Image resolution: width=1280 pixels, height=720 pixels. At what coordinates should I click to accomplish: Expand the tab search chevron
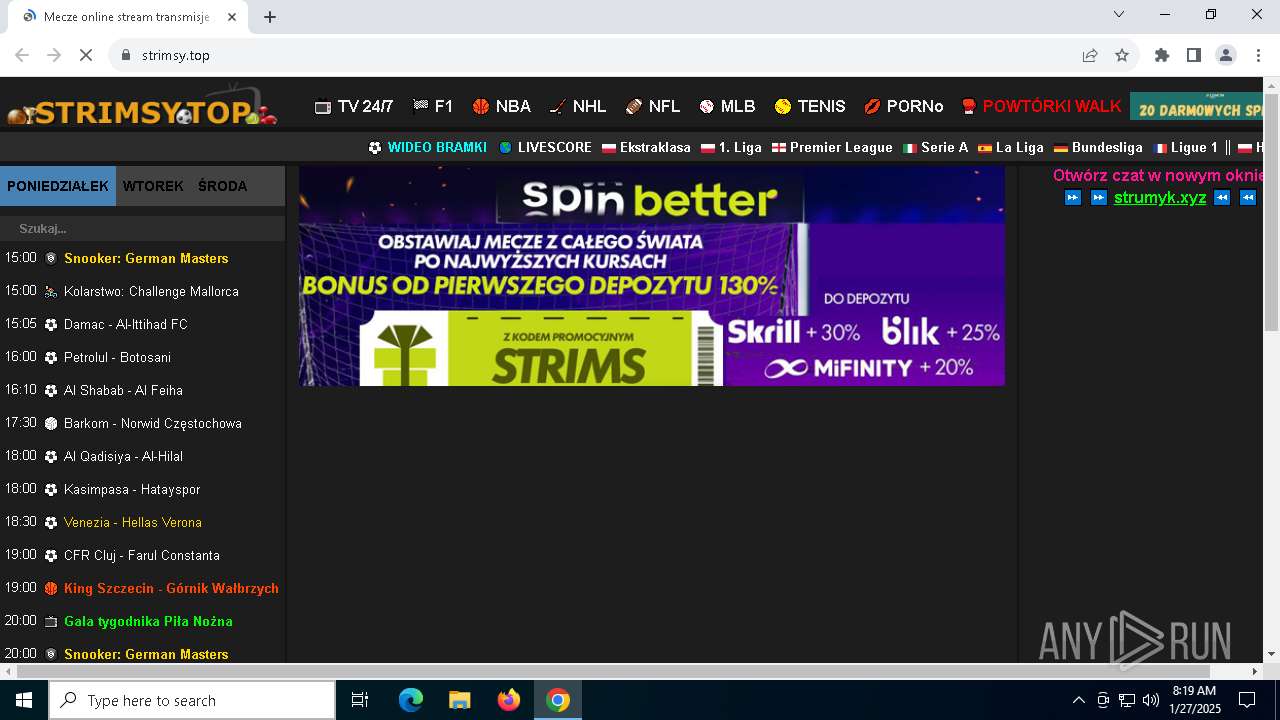tap(1119, 14)
